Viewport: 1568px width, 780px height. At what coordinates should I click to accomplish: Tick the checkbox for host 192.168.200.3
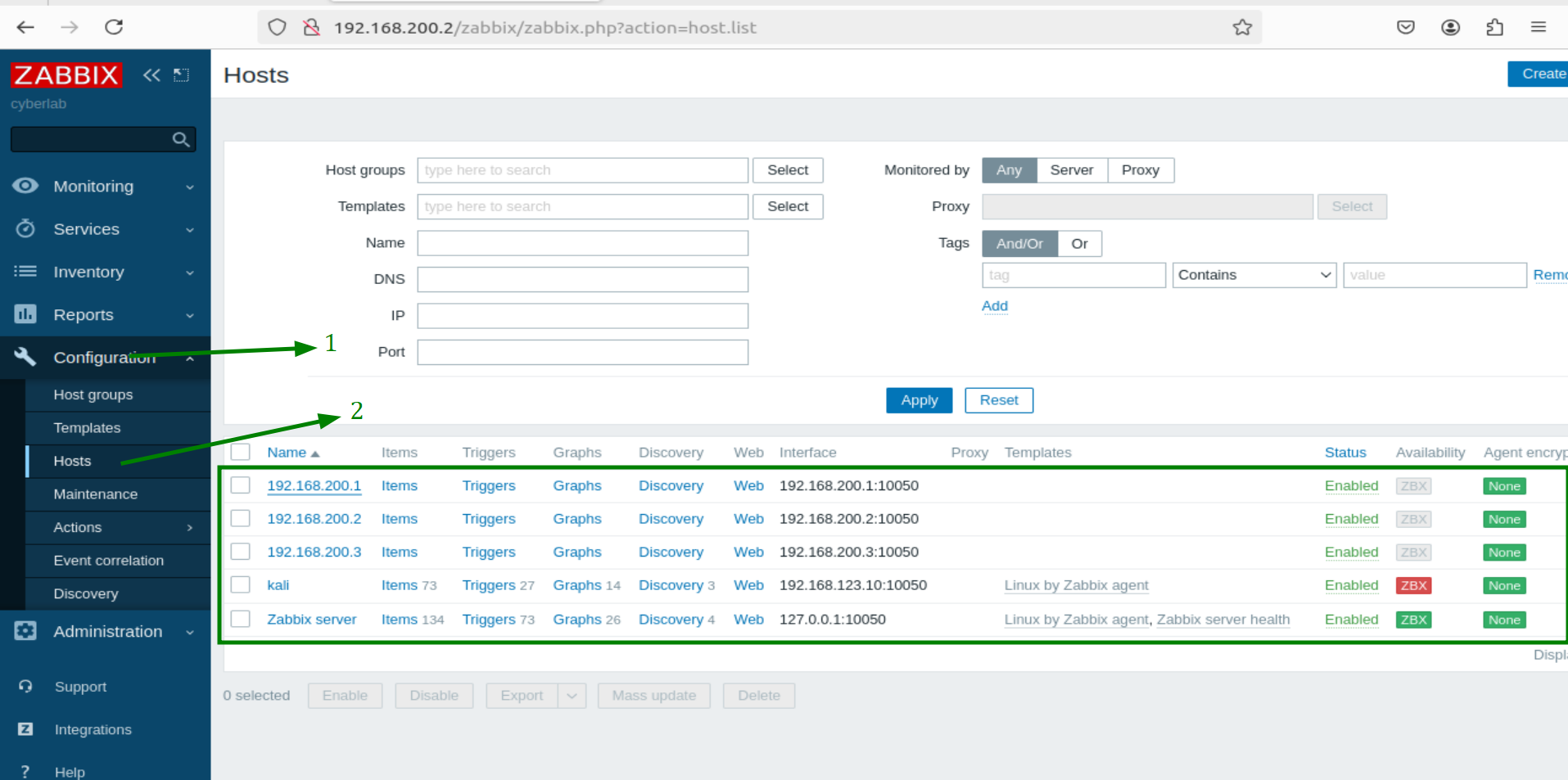pos(240,552)
